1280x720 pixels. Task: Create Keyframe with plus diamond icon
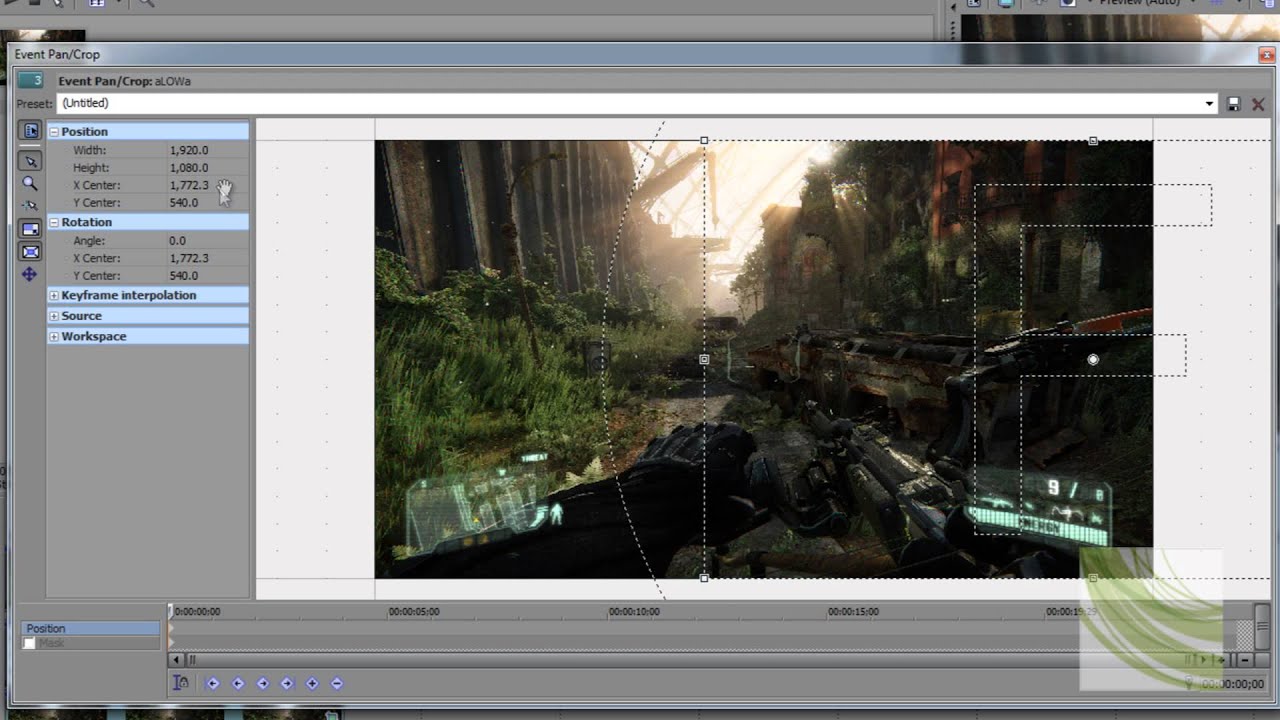click(x=312, y=683)
